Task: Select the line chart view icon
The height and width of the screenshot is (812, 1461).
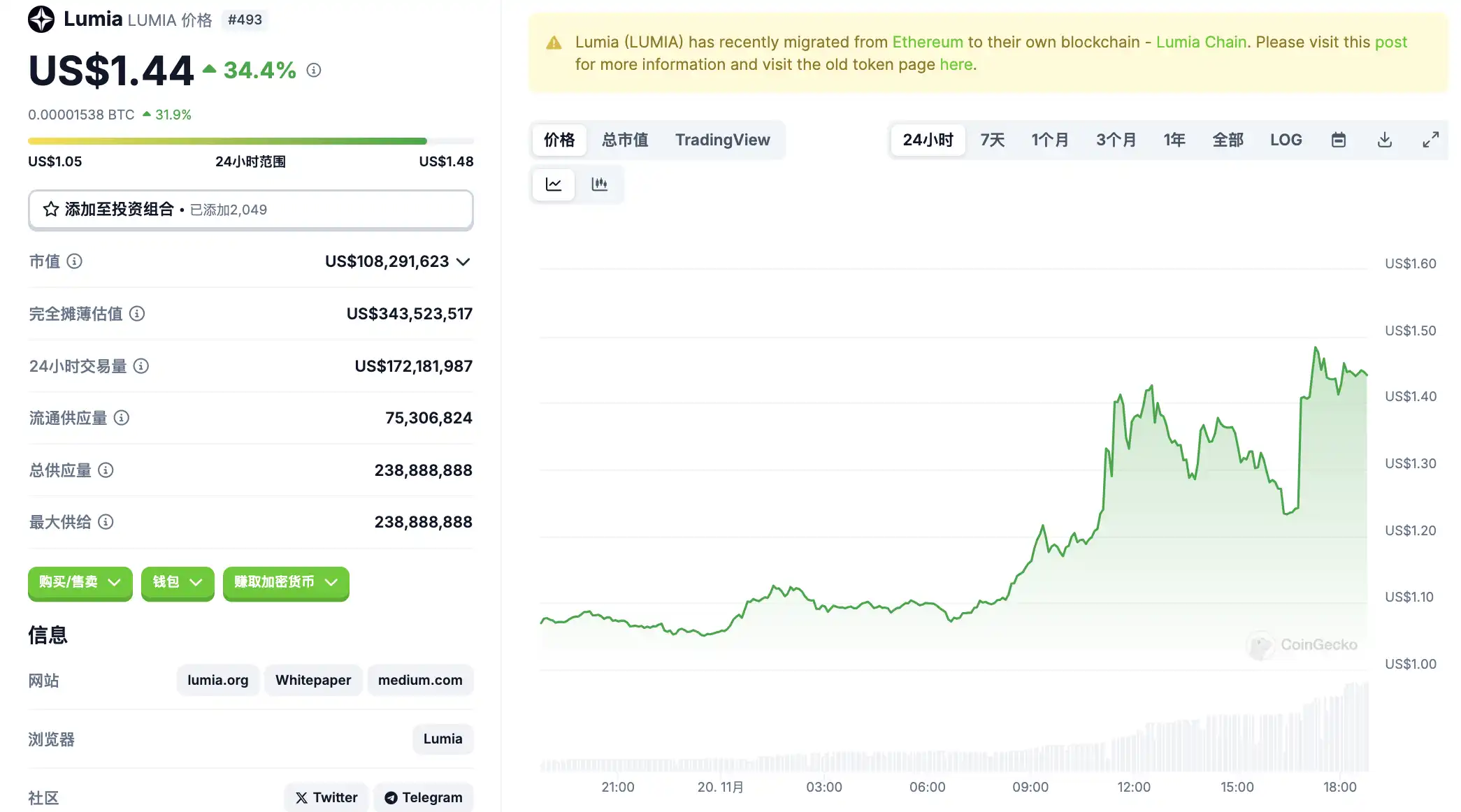Action: point(554,184)
